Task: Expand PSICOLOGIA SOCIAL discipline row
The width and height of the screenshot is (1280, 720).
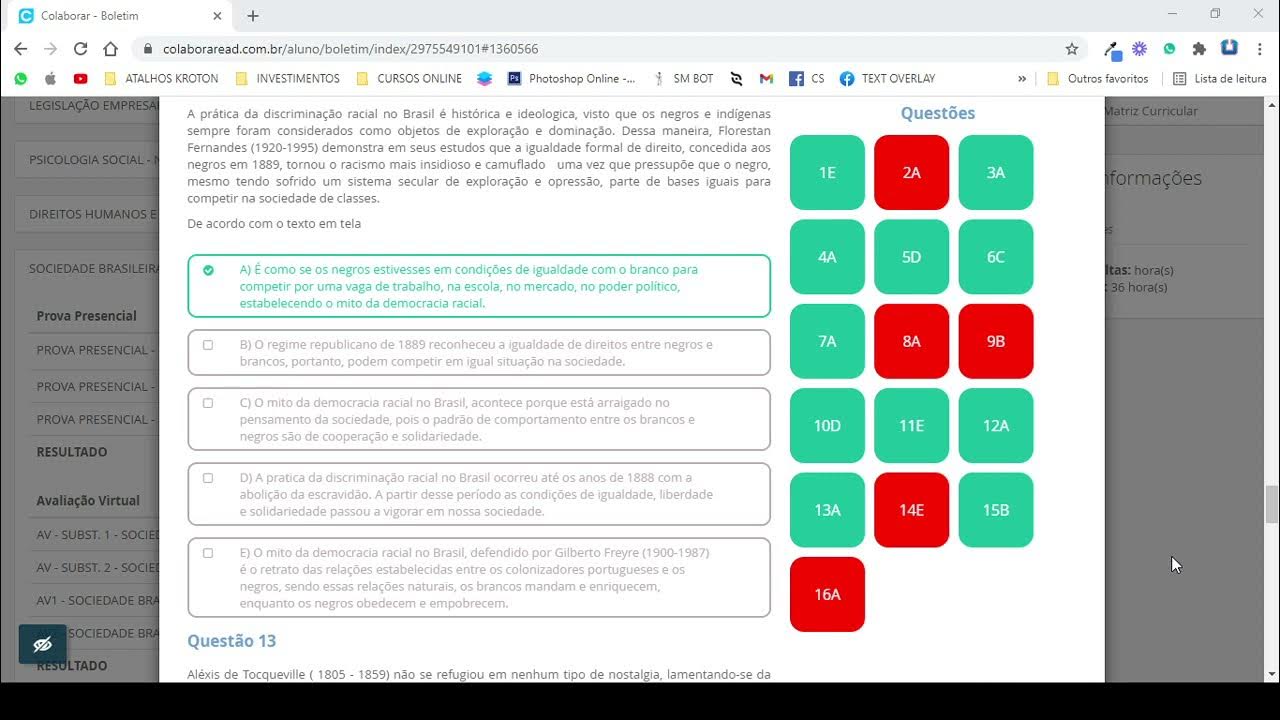Action: coord(87,160)
